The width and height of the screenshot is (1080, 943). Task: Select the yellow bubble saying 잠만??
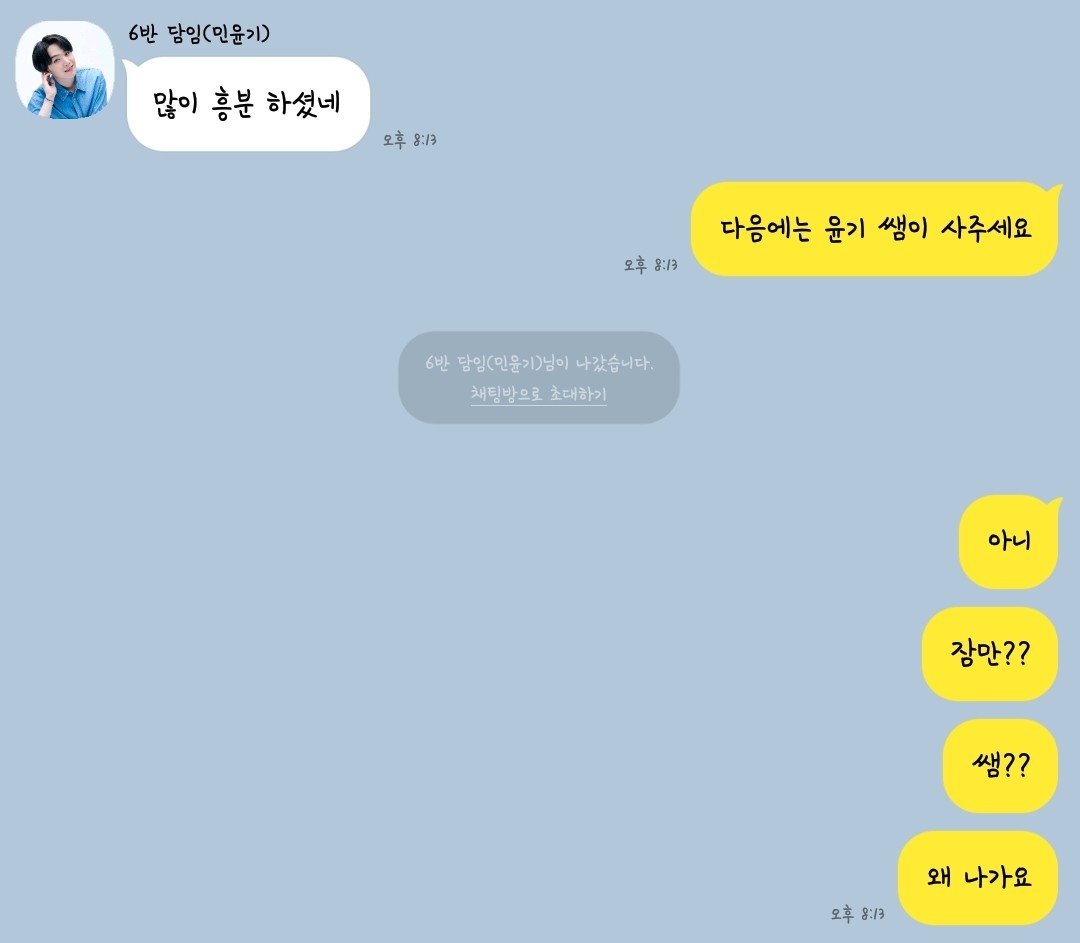click(990, 654)
